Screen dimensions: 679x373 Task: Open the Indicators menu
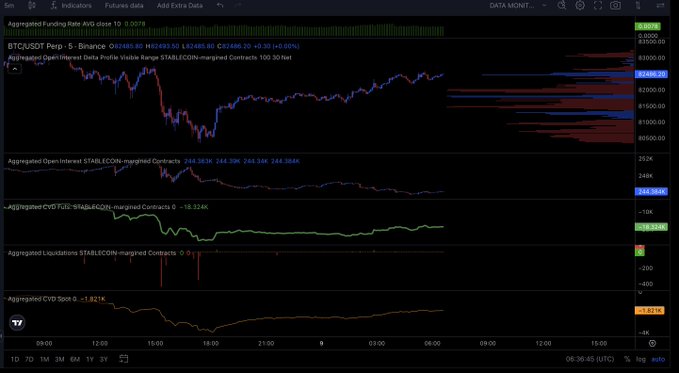pyautogui.click(x=71, y=6)
